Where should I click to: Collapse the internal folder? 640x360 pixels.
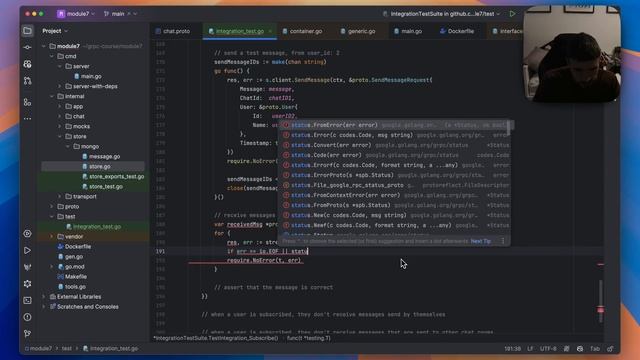52,96
